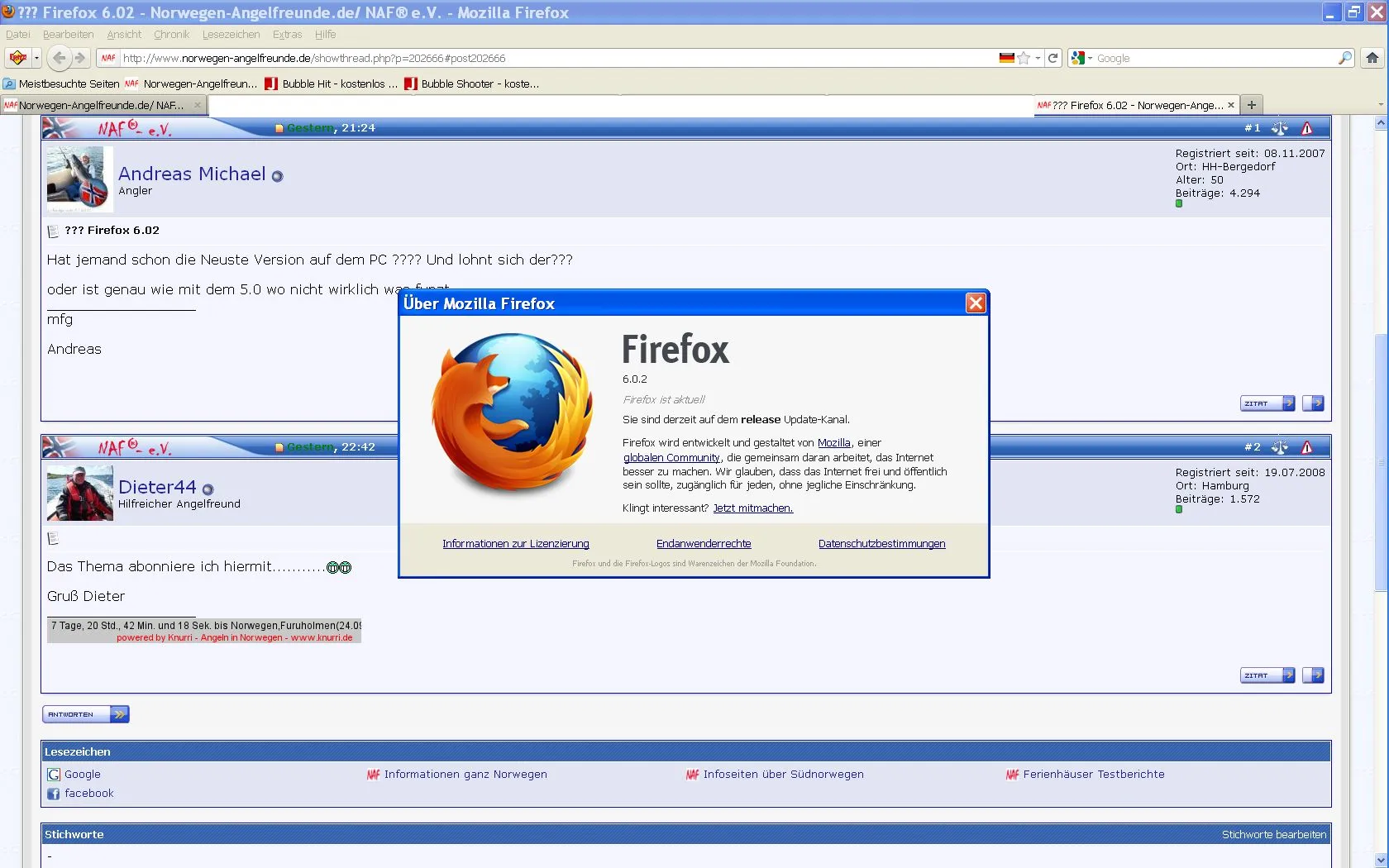Open the facebook link under Lesezeichen

(89, 794)
